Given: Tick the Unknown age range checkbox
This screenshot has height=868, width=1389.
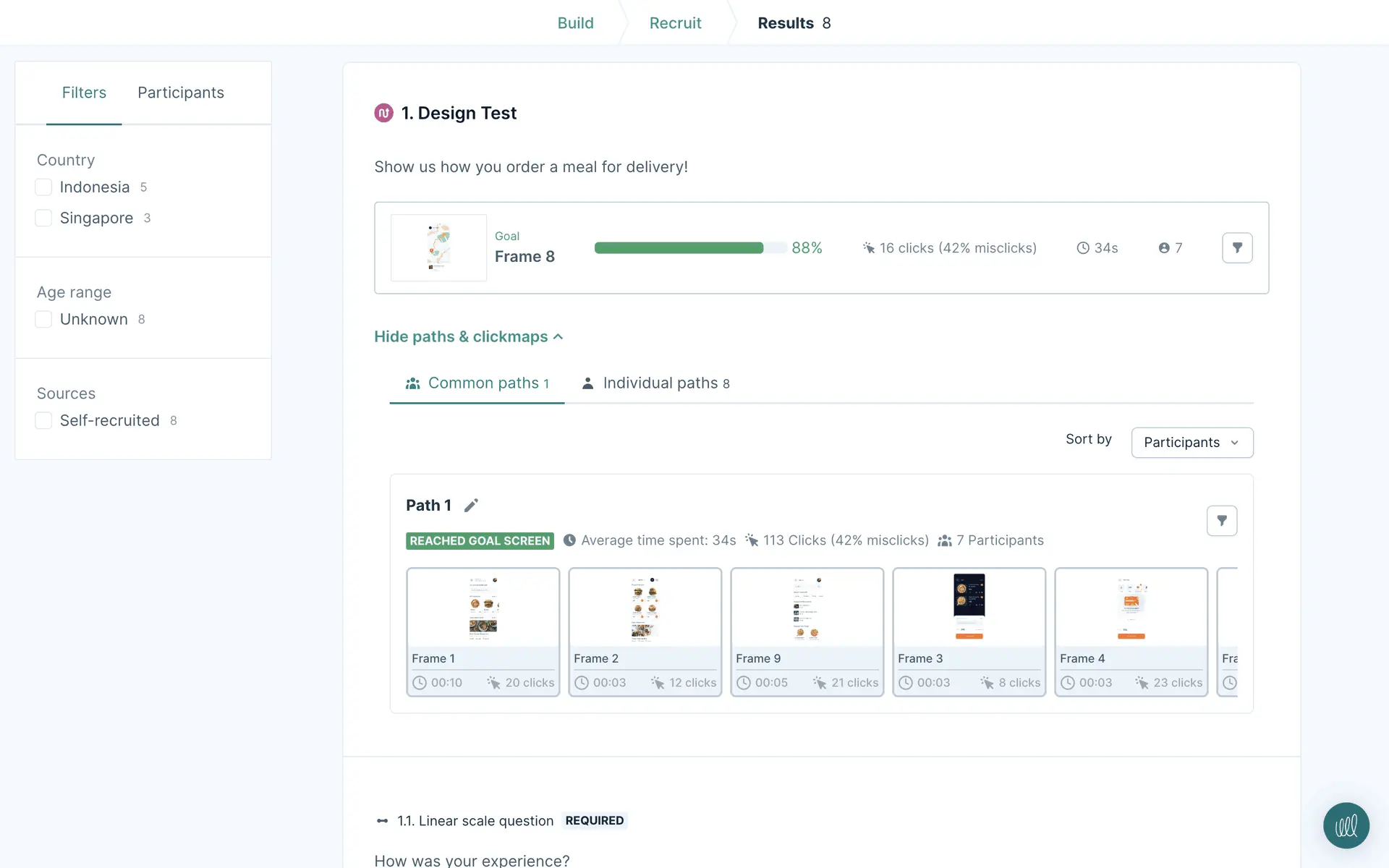Looking at the screenshot, I should pyautogui.click(x=43, y=320).
